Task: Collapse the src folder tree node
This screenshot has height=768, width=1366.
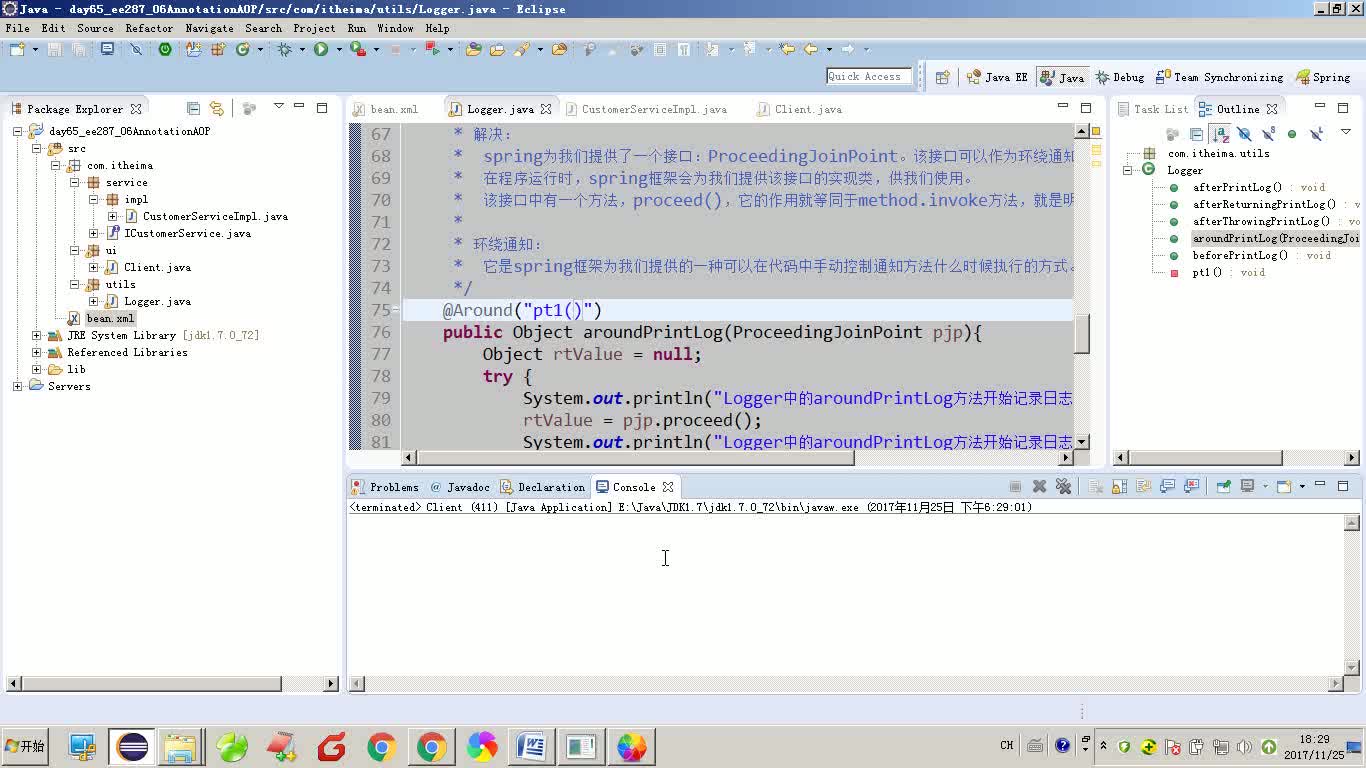Action: click(37, 148)
